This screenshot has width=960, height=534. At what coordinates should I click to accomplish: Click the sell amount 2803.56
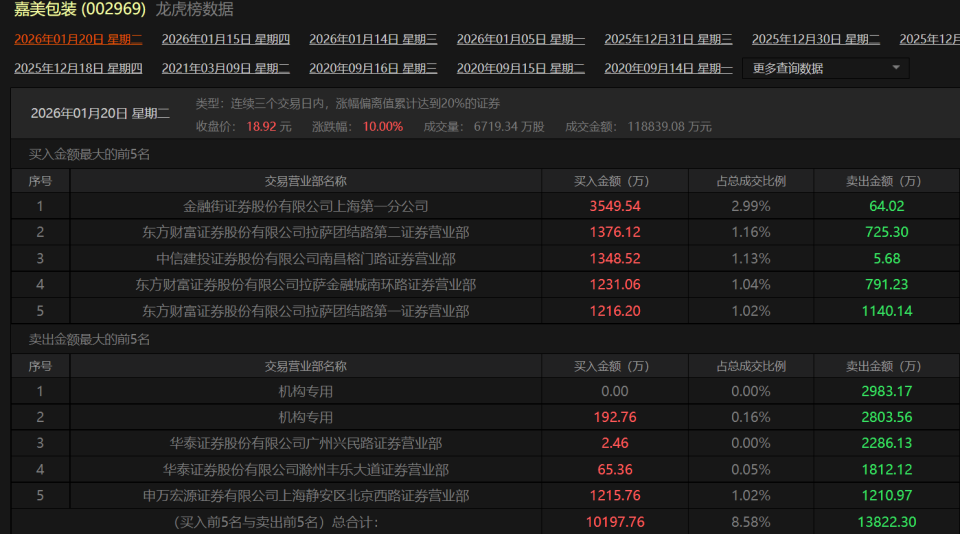click(887, 418)
